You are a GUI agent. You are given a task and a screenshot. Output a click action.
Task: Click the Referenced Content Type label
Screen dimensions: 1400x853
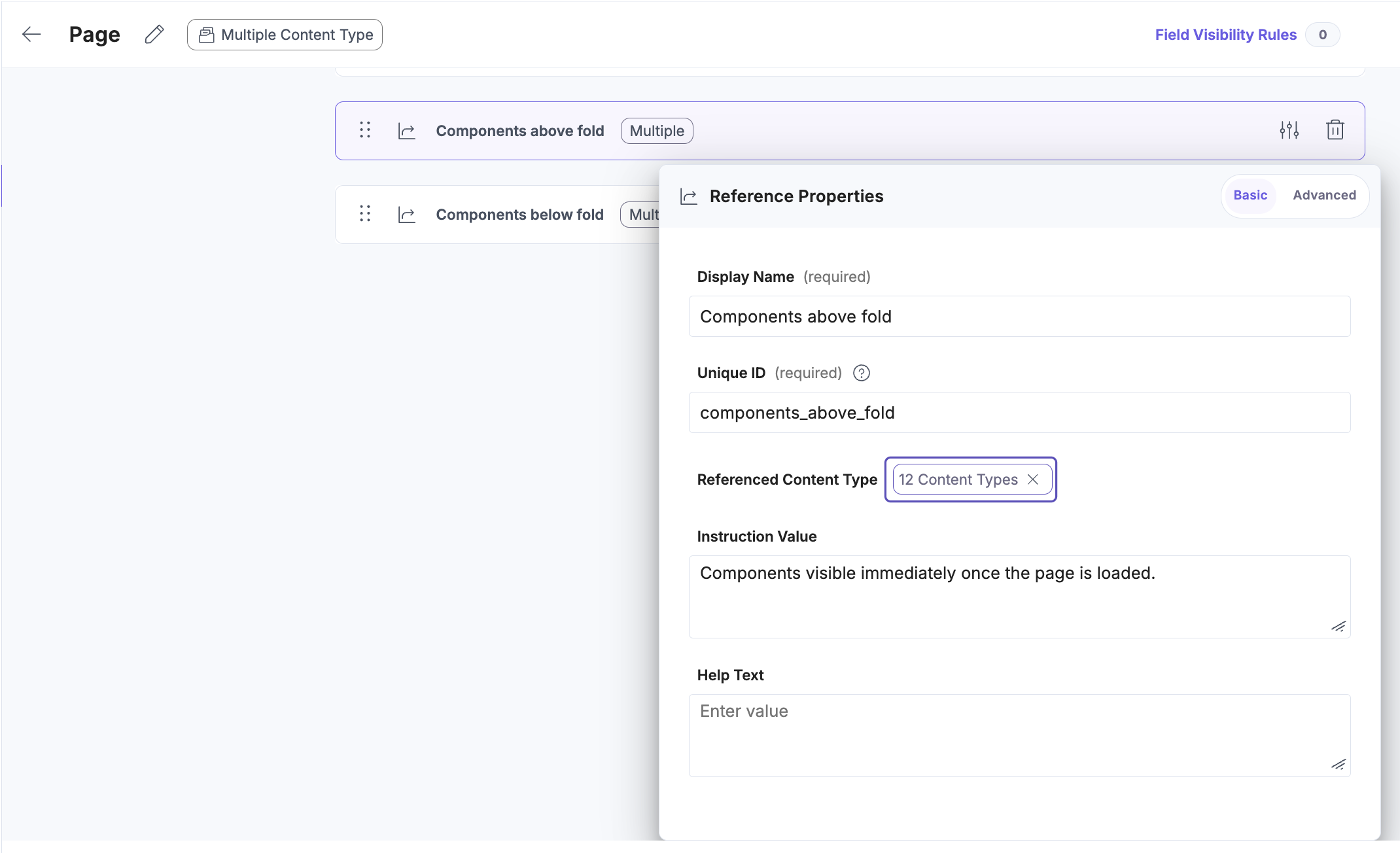coord(787,479)
